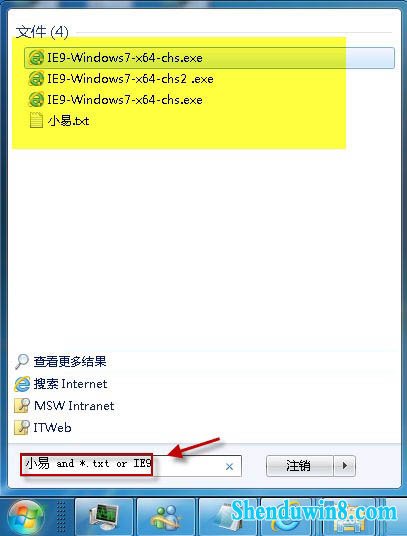Expand the shutdown options arrow next to 注销
This screenshot has width=407, height=536.
coord(344,466)
